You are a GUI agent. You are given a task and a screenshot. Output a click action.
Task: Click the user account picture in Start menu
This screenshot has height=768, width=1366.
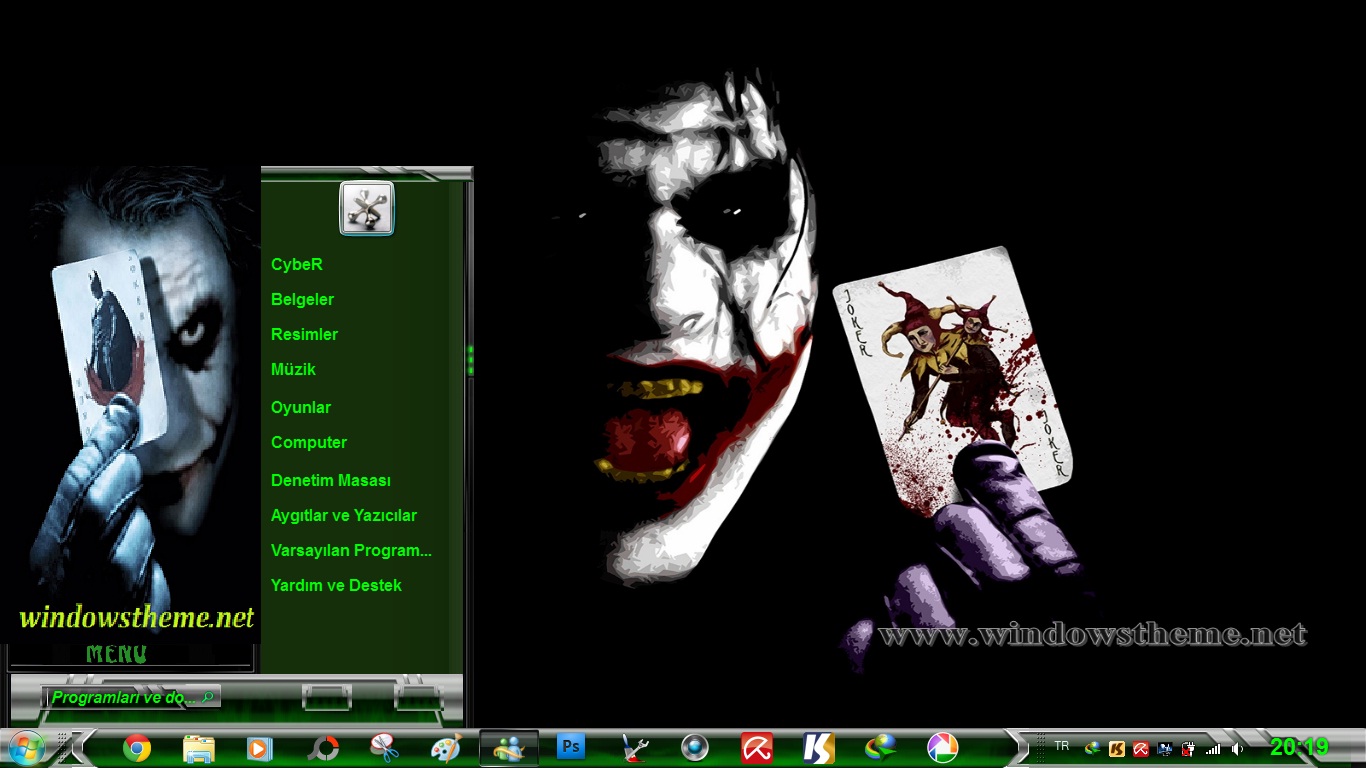367,208
